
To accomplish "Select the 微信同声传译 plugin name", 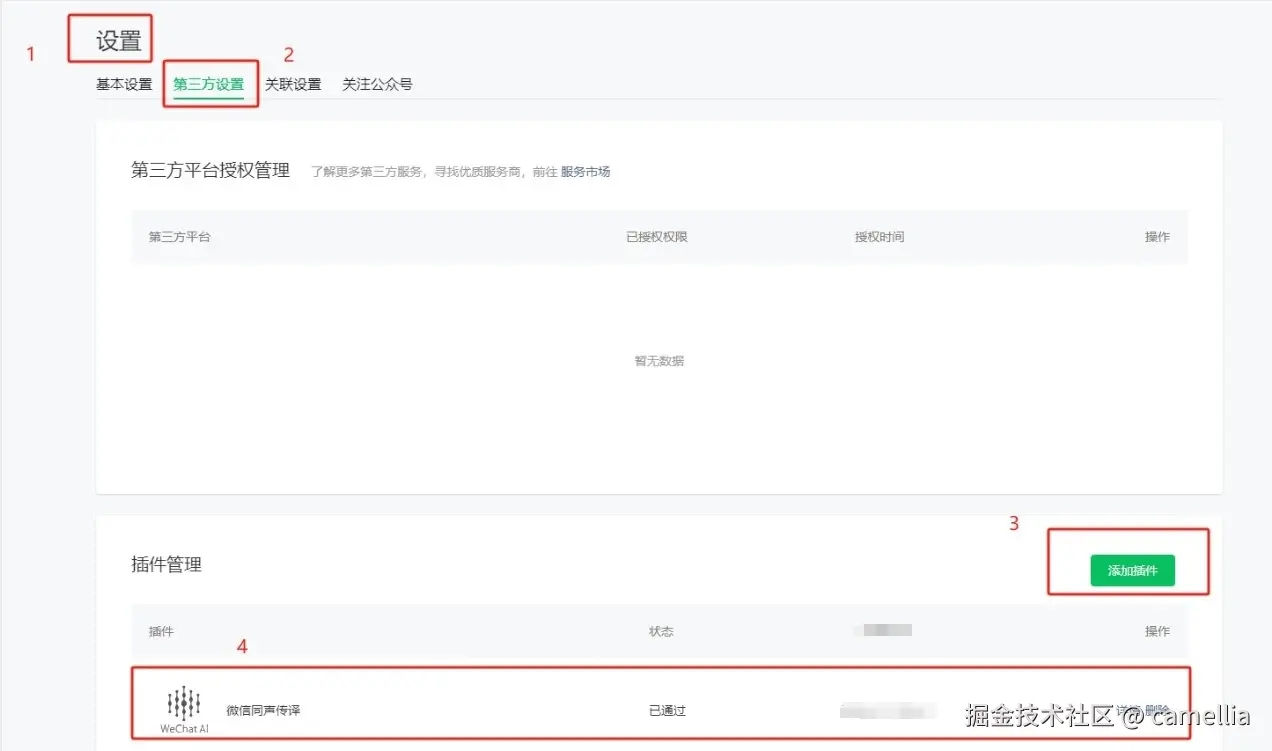I will 263,711.
